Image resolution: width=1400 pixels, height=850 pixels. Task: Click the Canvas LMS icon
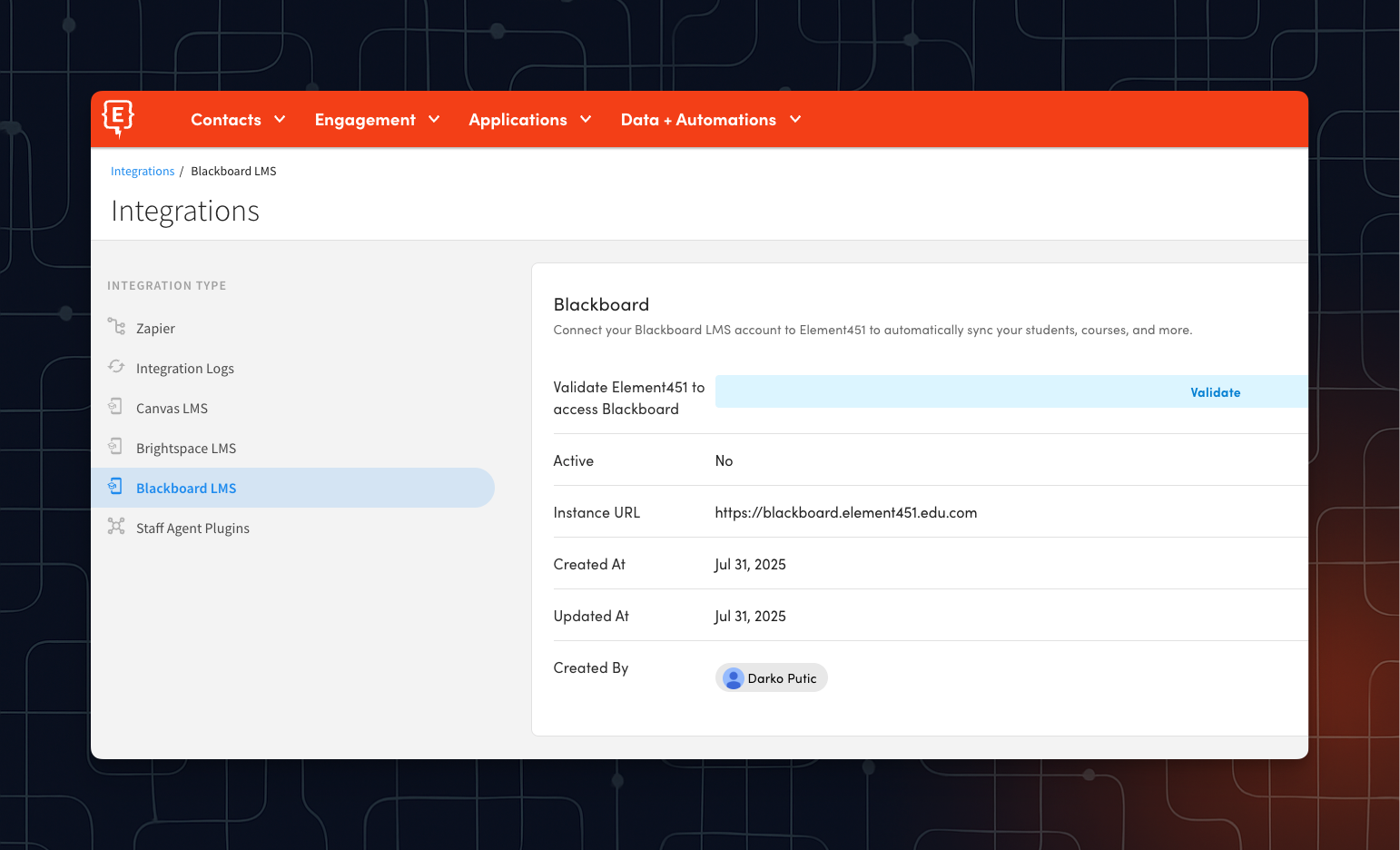point(115,406)
